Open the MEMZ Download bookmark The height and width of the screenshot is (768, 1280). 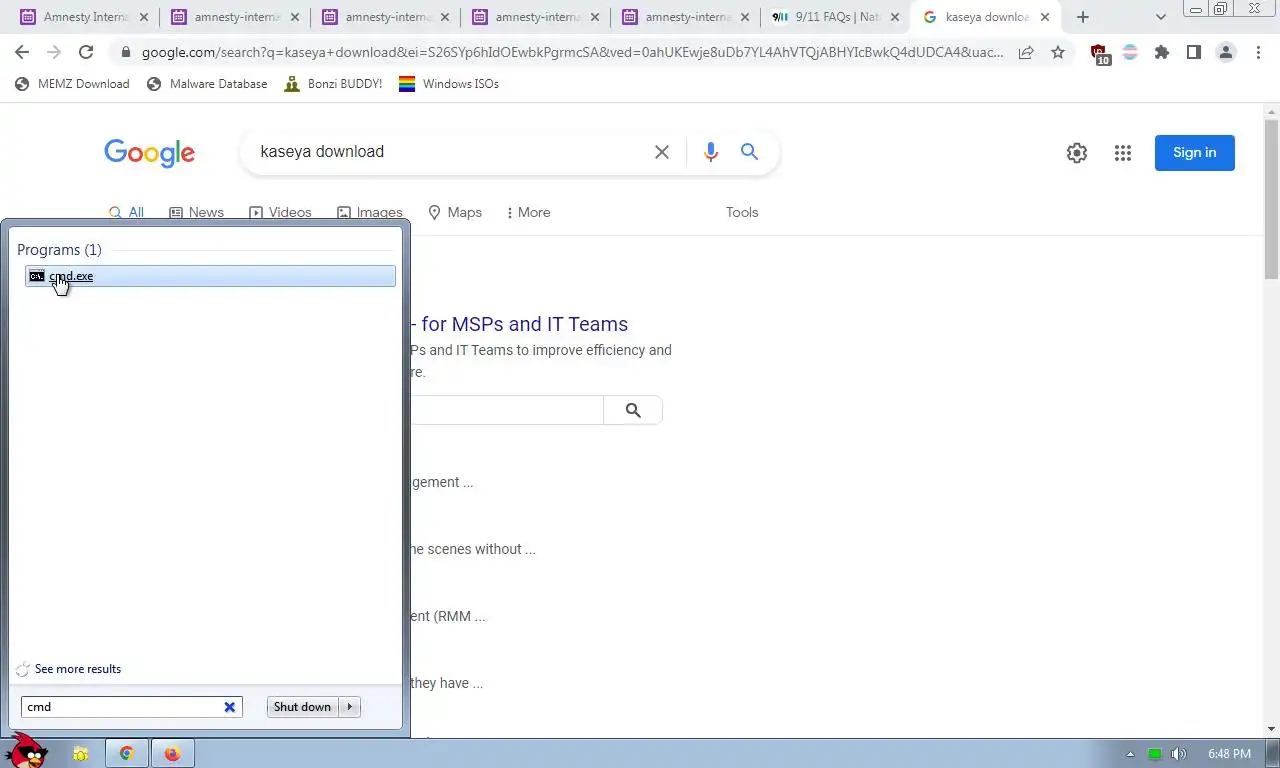tap(72, 84)
